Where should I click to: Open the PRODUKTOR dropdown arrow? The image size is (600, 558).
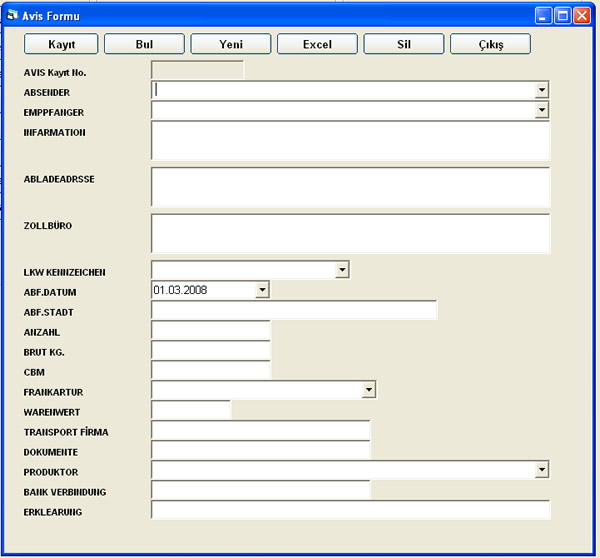541,470
